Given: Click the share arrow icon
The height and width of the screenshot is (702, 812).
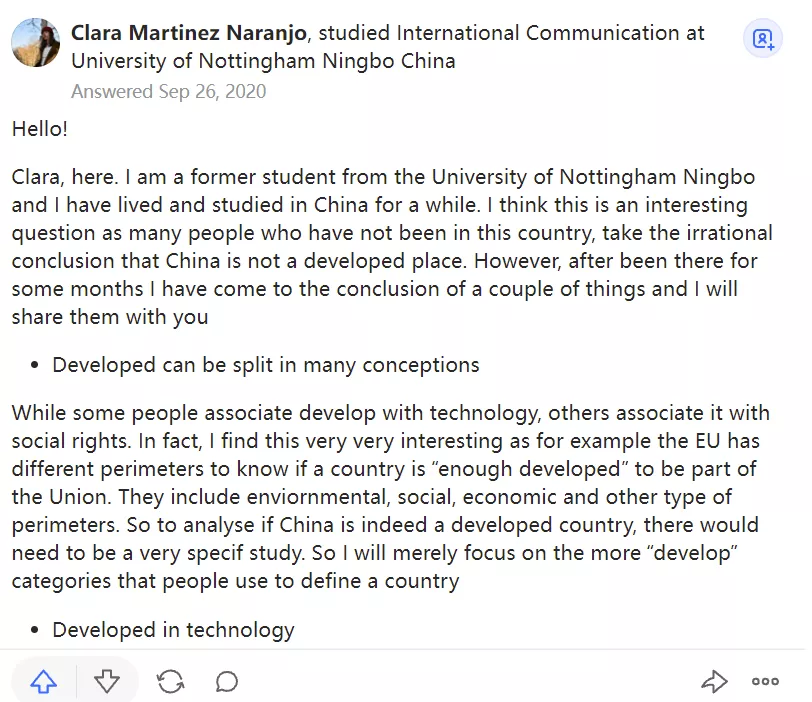Looking at the screenshot, I should 714,682.
